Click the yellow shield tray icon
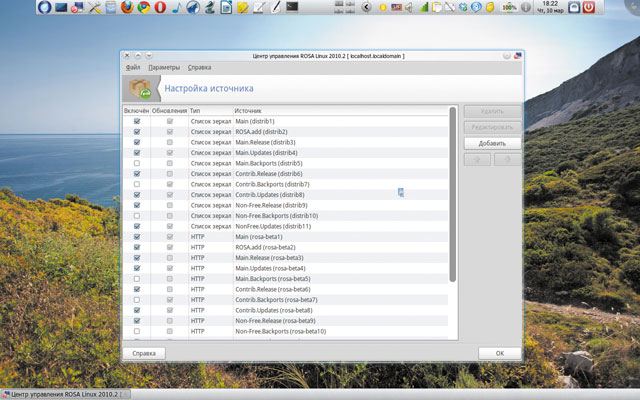Screen dimensions: 640x400 (490, 7)
